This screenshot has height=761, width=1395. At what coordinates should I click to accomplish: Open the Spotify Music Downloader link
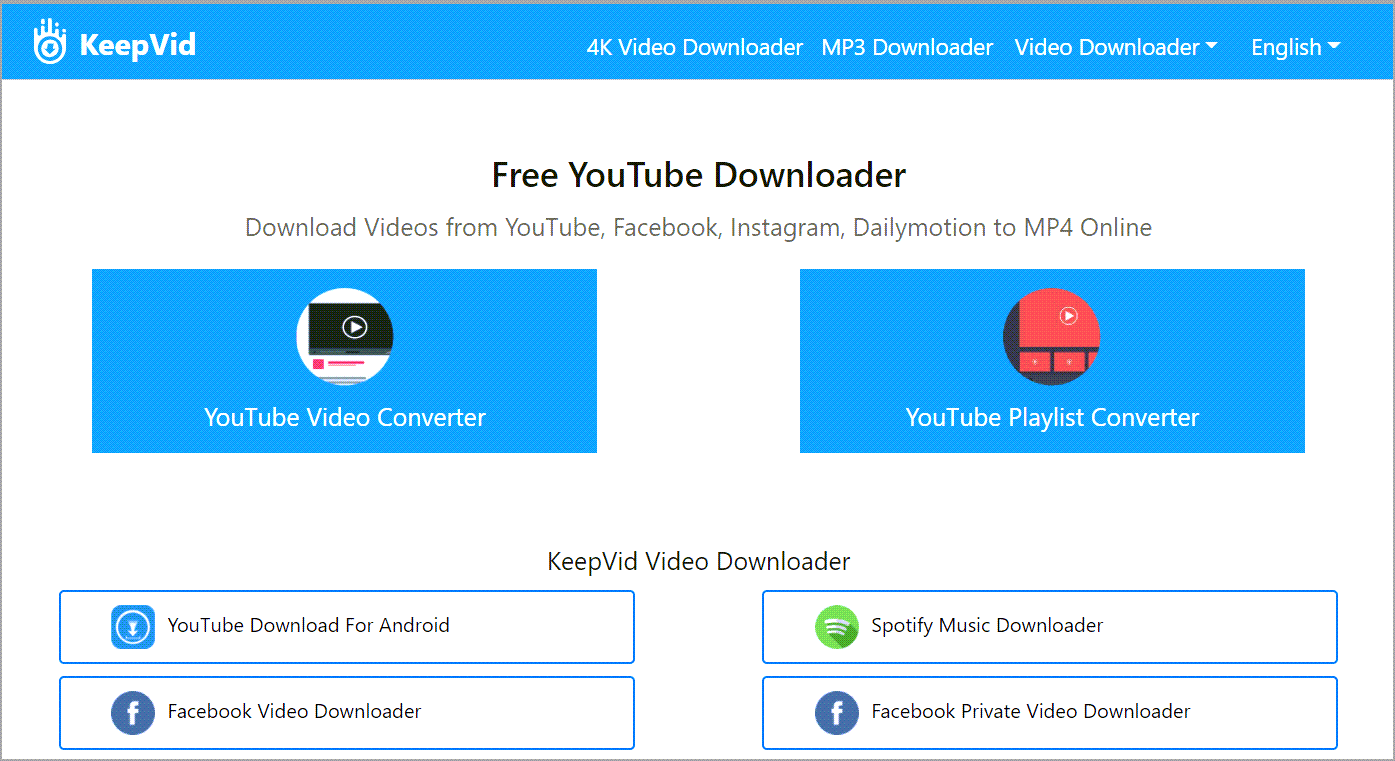point(1049,627)
